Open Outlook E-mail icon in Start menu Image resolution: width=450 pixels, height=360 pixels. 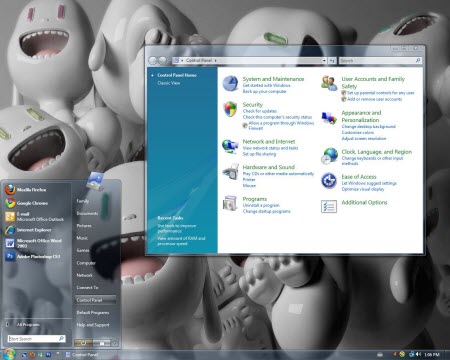(10, 217)
